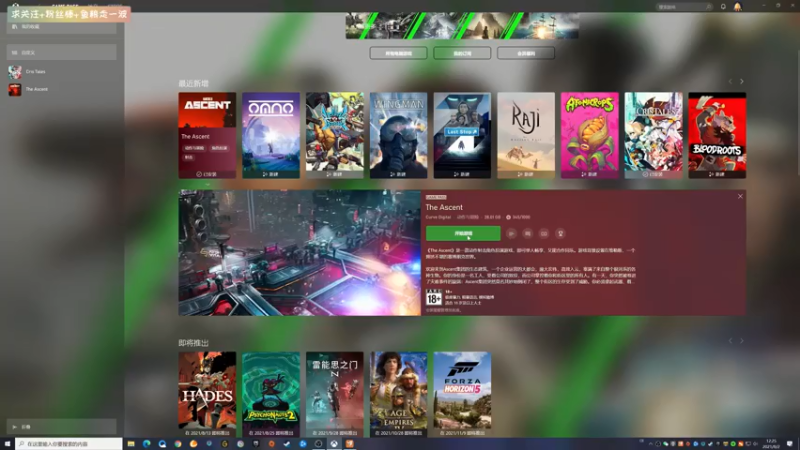Show next games in 最近新增 row

pos(742,82)
